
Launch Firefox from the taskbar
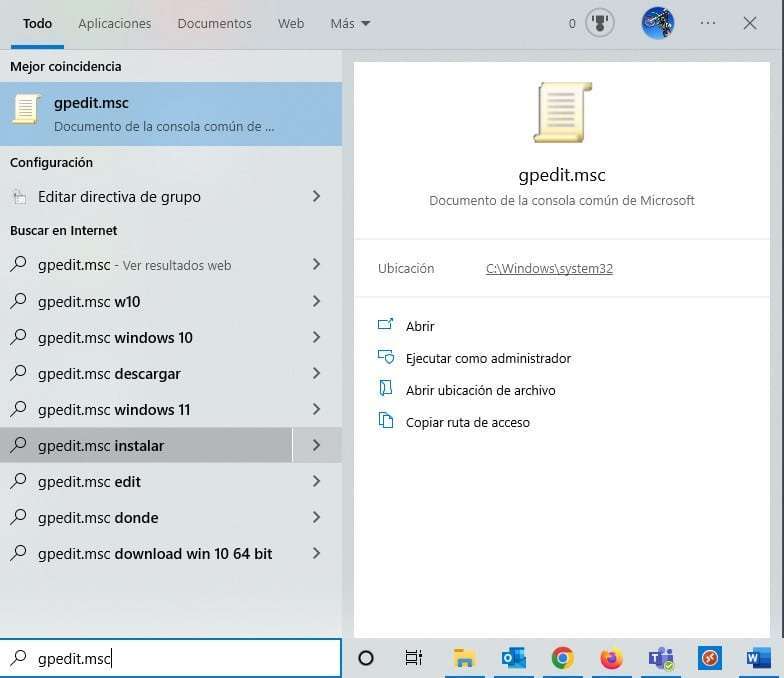pos(611,658)
